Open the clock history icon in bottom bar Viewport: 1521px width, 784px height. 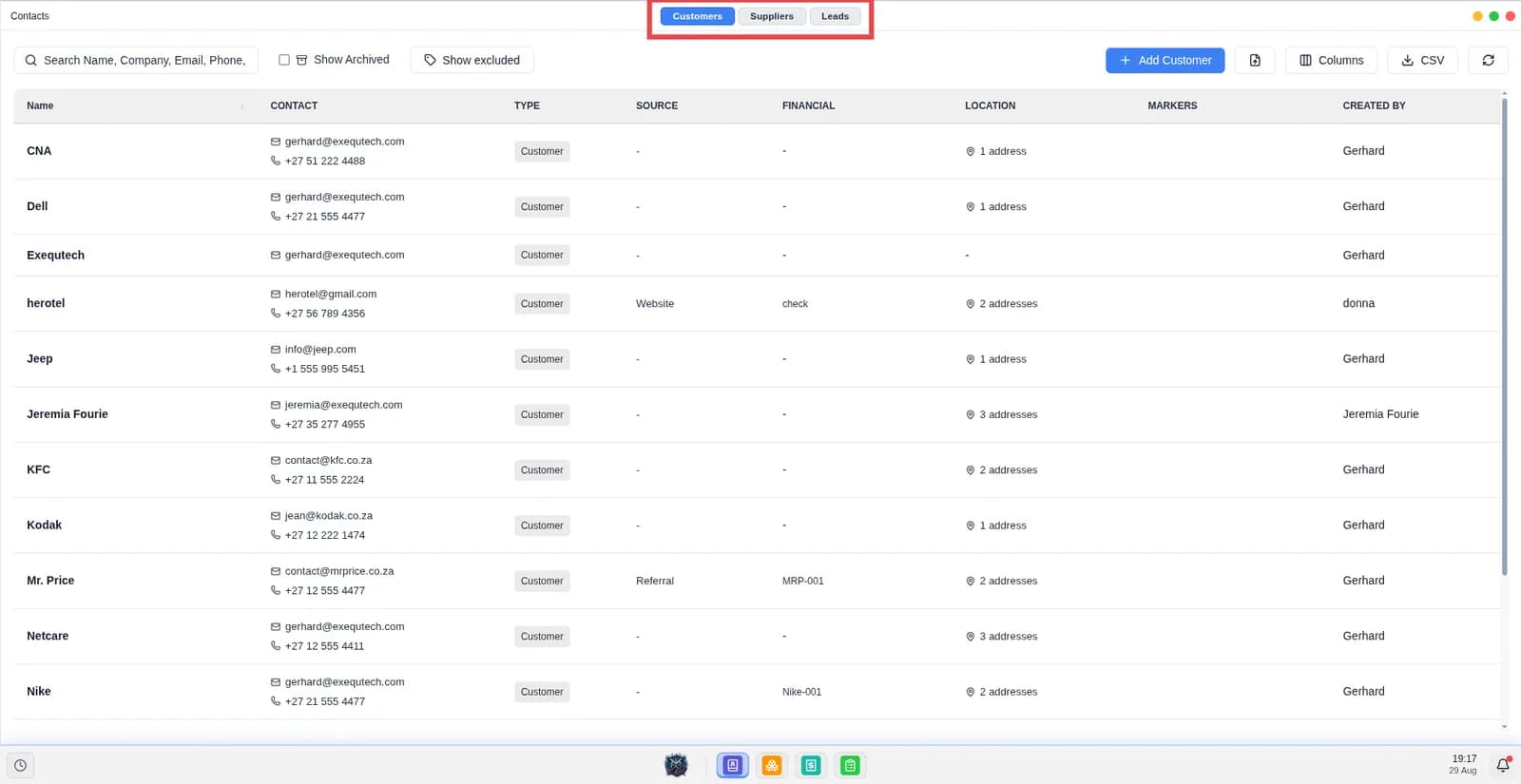click(20, 765)
